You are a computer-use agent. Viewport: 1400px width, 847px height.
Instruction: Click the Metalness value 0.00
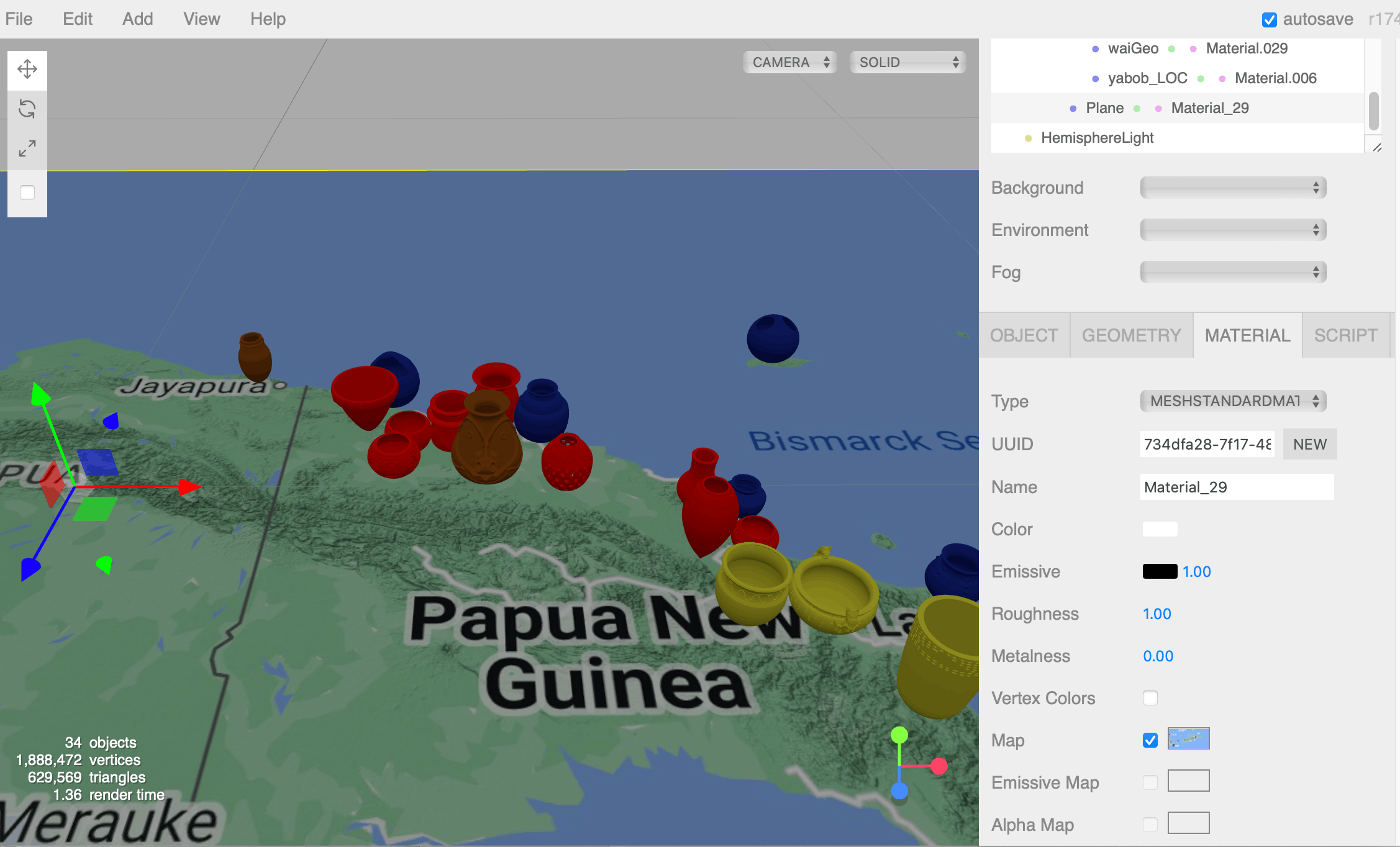1158,656
